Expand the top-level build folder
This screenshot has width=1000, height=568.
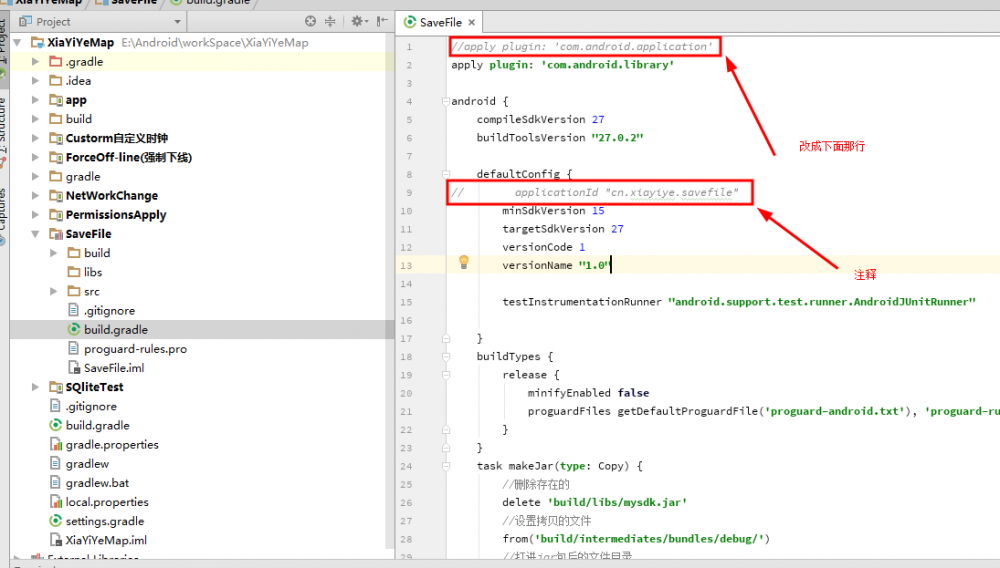[36, 119]
